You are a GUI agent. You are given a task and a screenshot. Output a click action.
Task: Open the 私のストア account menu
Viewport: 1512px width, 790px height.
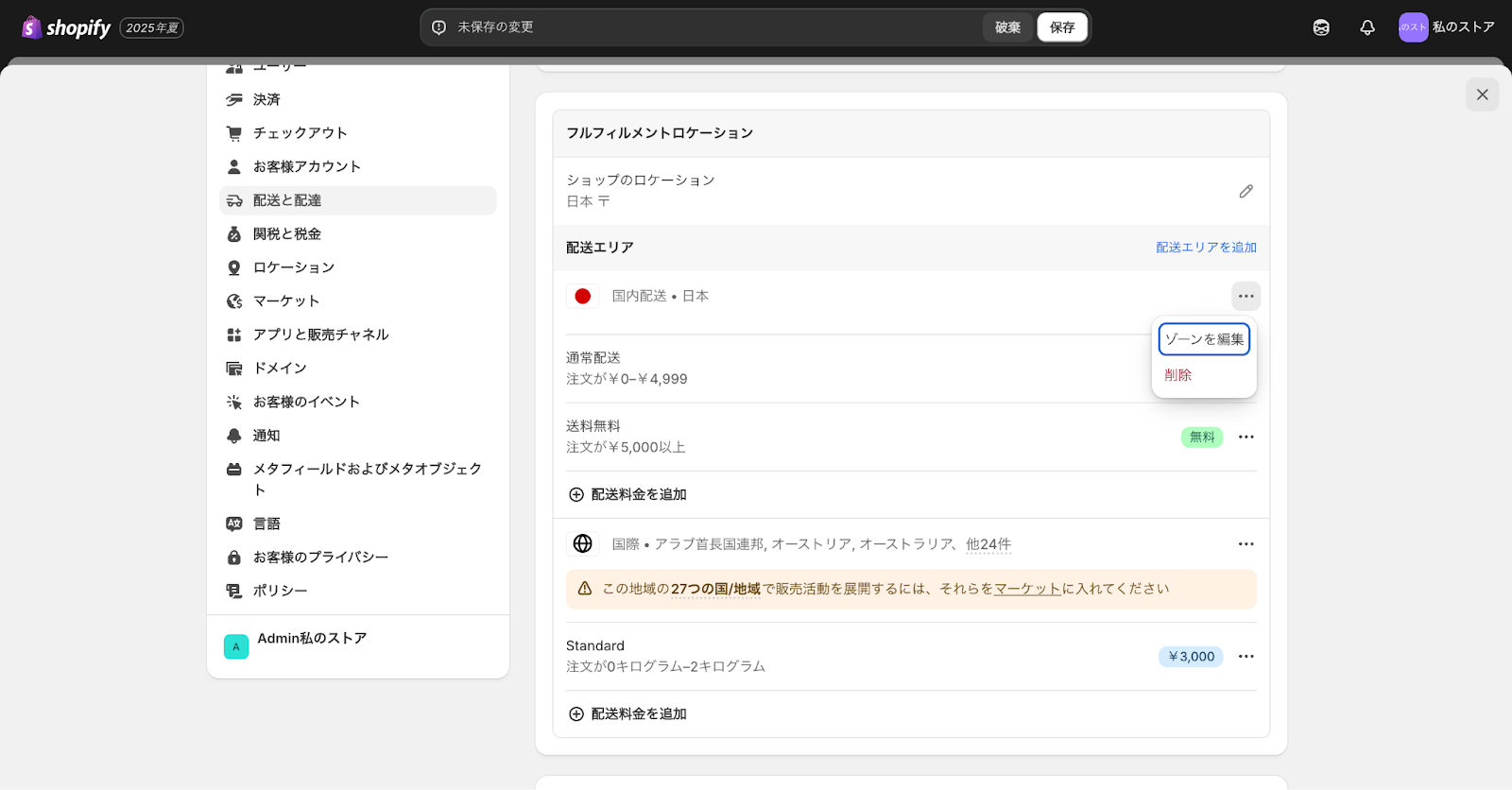1447,27
